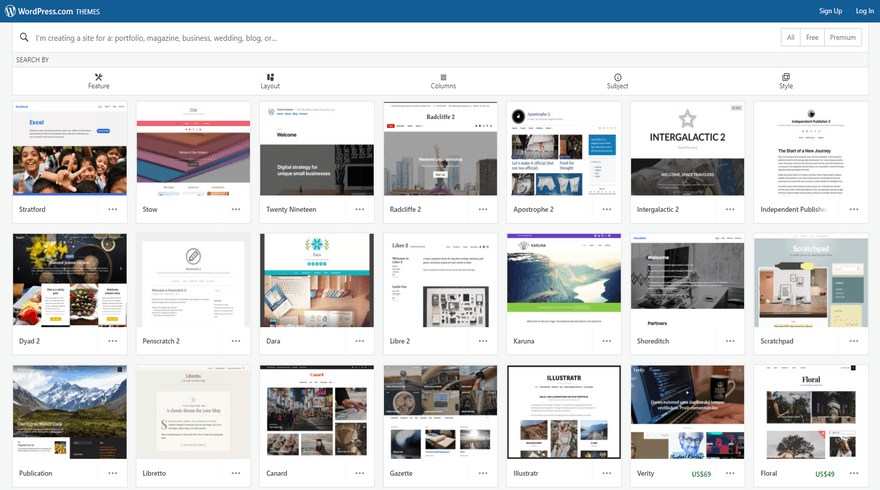Open more options for Dara theme
The height and width of the screenshot is (490, 880).
pos(360,341)
